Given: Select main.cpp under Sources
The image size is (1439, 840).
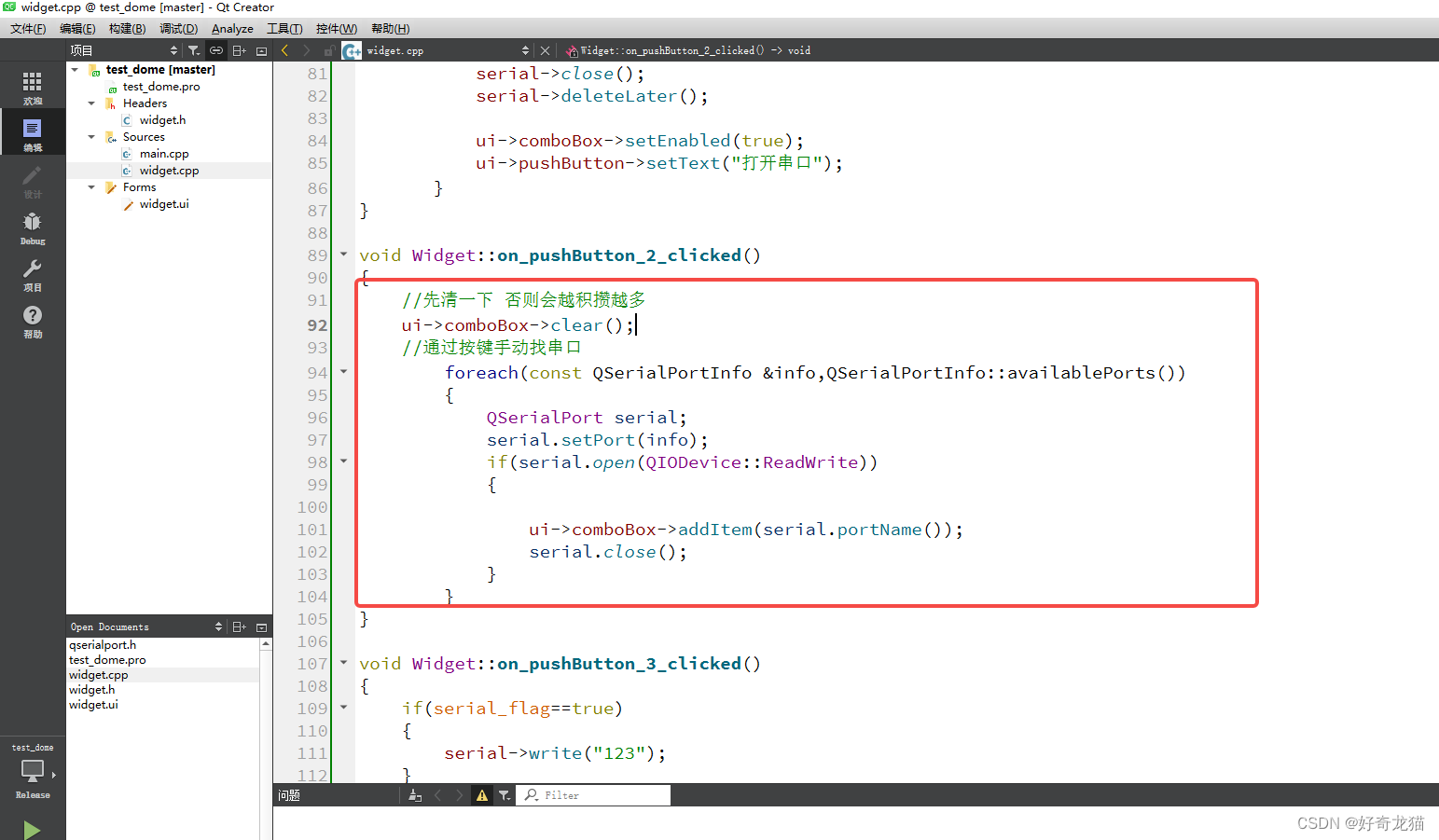Looking at the screenshot, I should pos(164,154).
